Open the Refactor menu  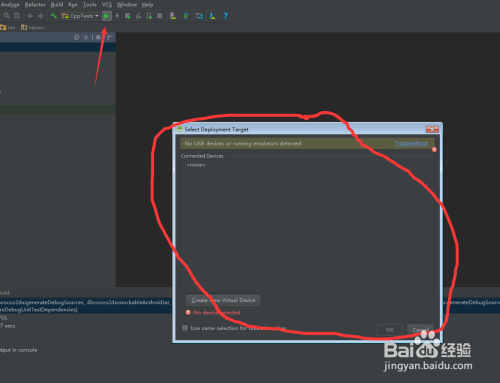(x=35, y=5)
